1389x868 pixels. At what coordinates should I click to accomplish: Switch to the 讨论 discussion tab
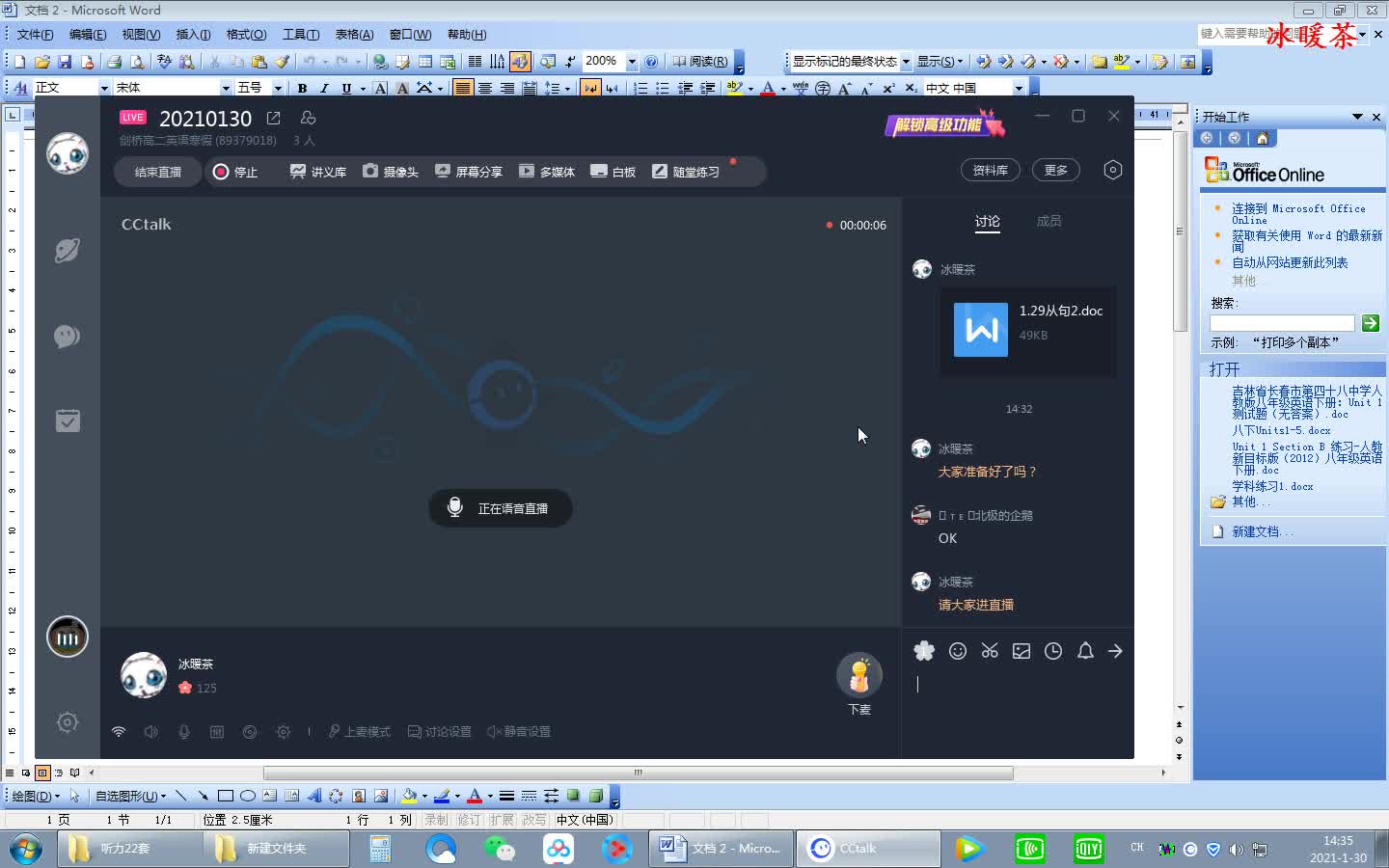987,221
